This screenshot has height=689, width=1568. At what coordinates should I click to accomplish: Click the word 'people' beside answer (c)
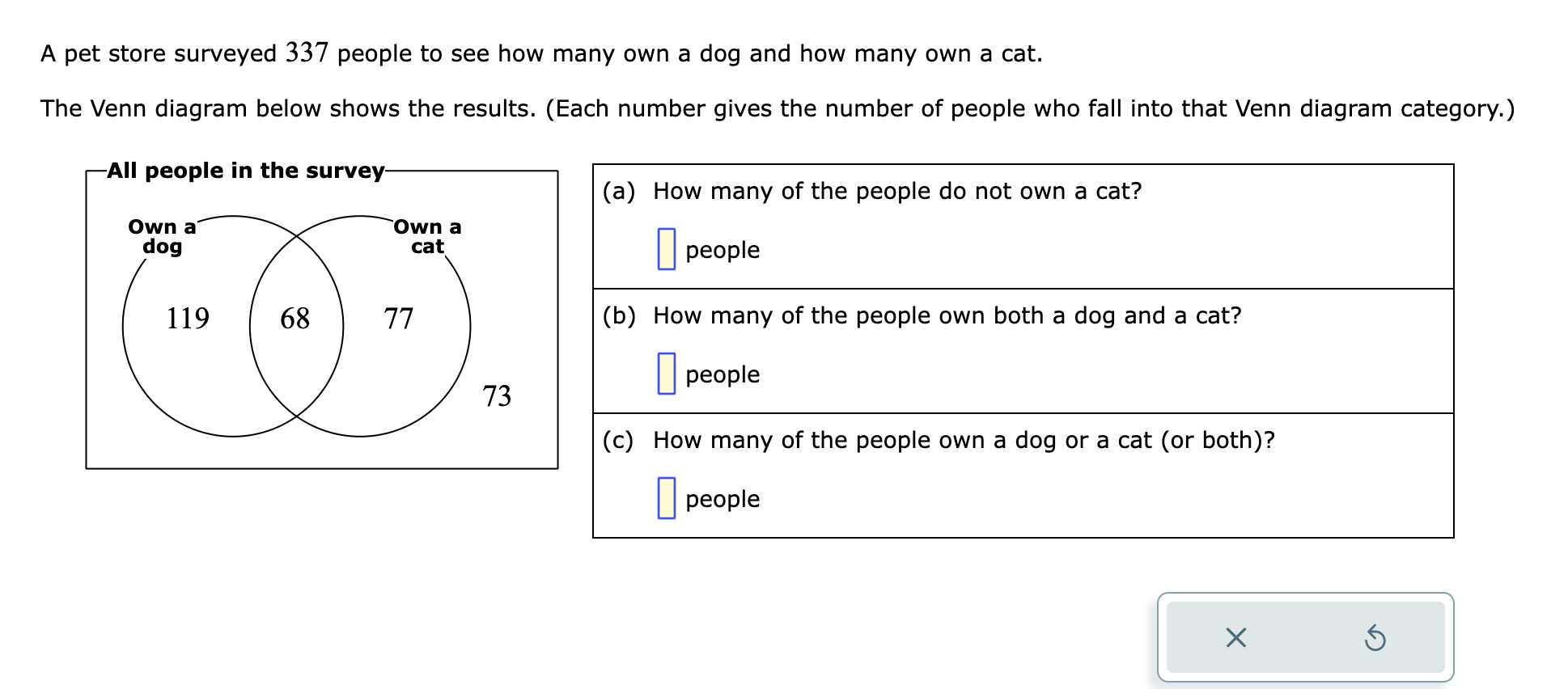point(721,499)
